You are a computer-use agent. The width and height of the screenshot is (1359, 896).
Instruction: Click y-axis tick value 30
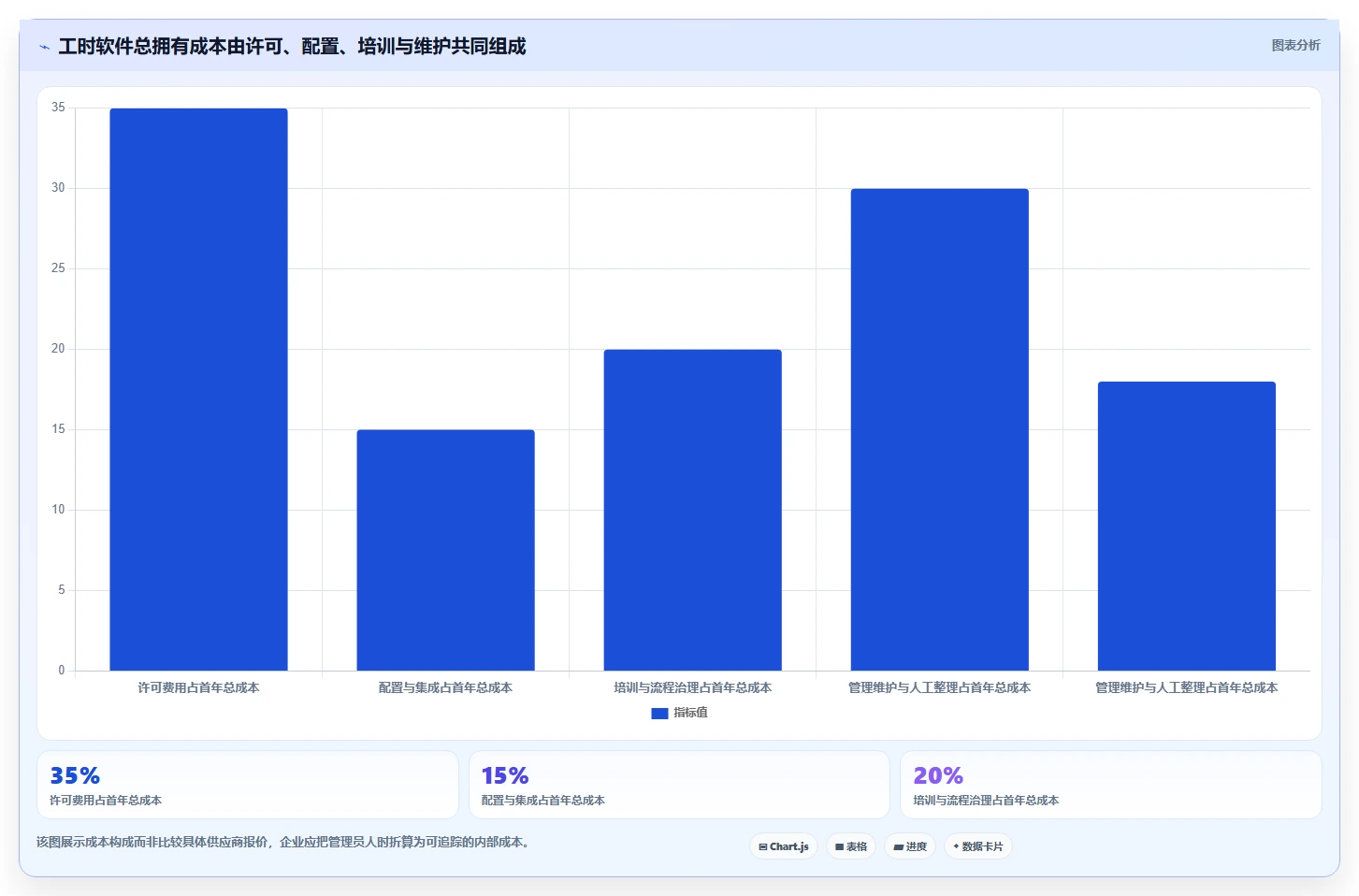coord(58,188)
